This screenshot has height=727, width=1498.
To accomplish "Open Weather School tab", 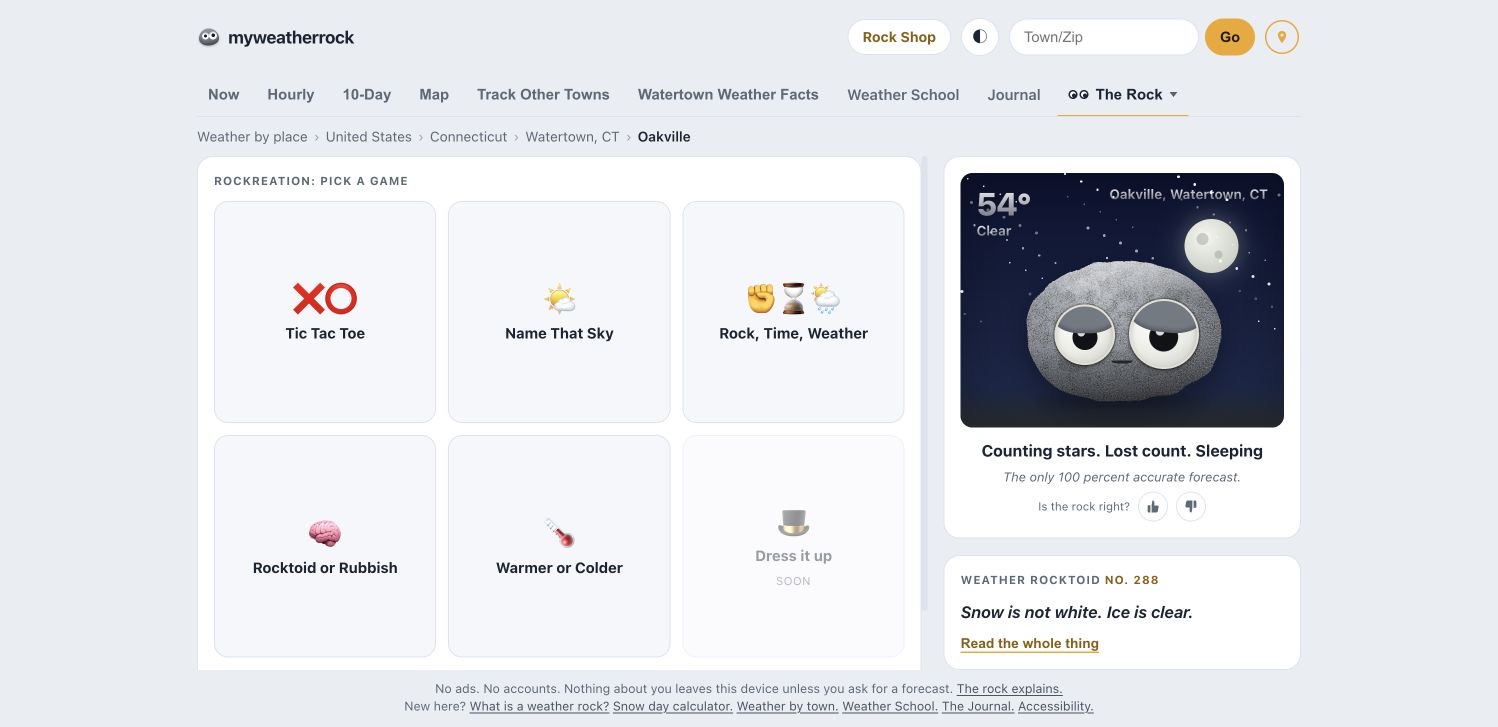I will coord(903,94).
